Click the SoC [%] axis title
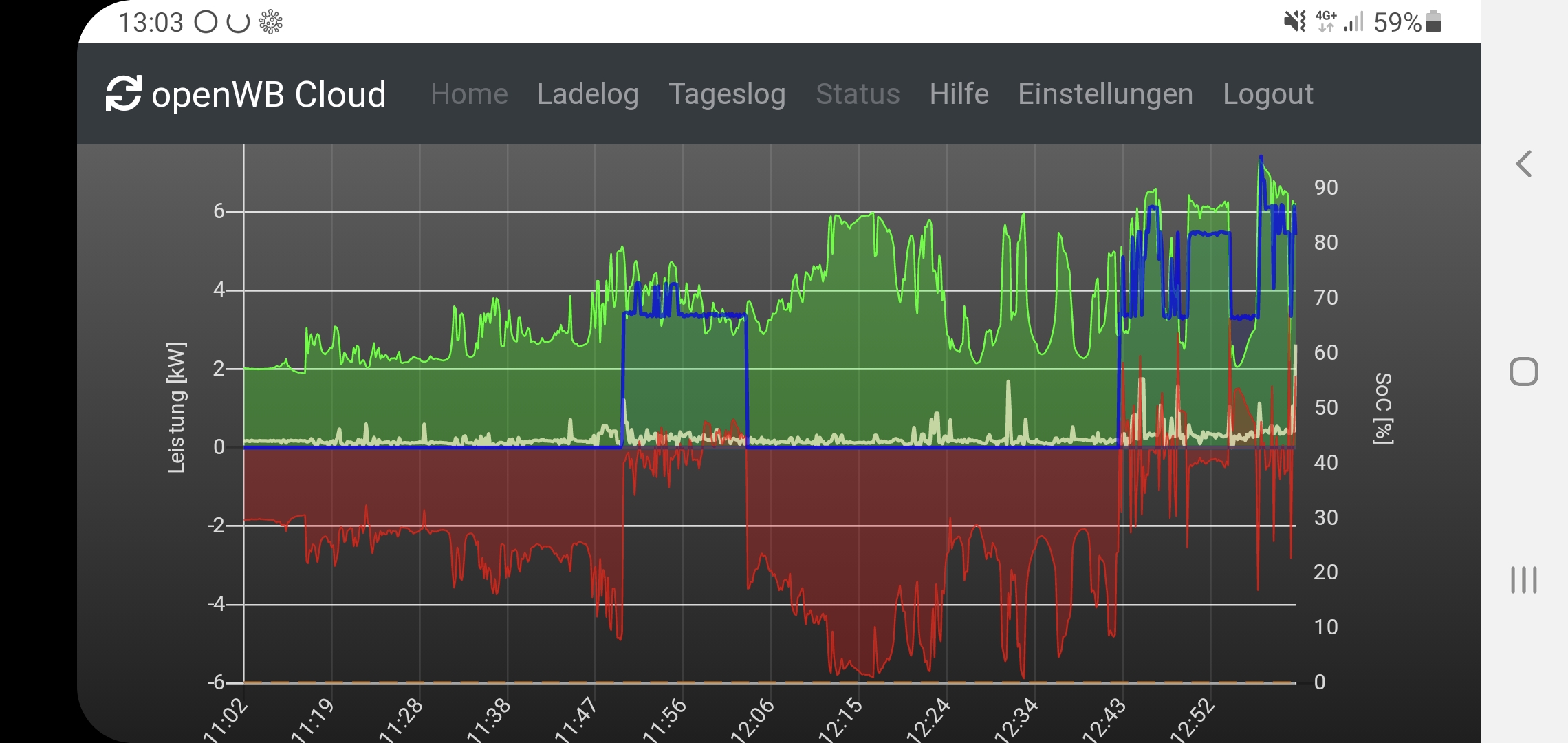Screen dimensions: 1568x743 click(x=1383, y=409)
